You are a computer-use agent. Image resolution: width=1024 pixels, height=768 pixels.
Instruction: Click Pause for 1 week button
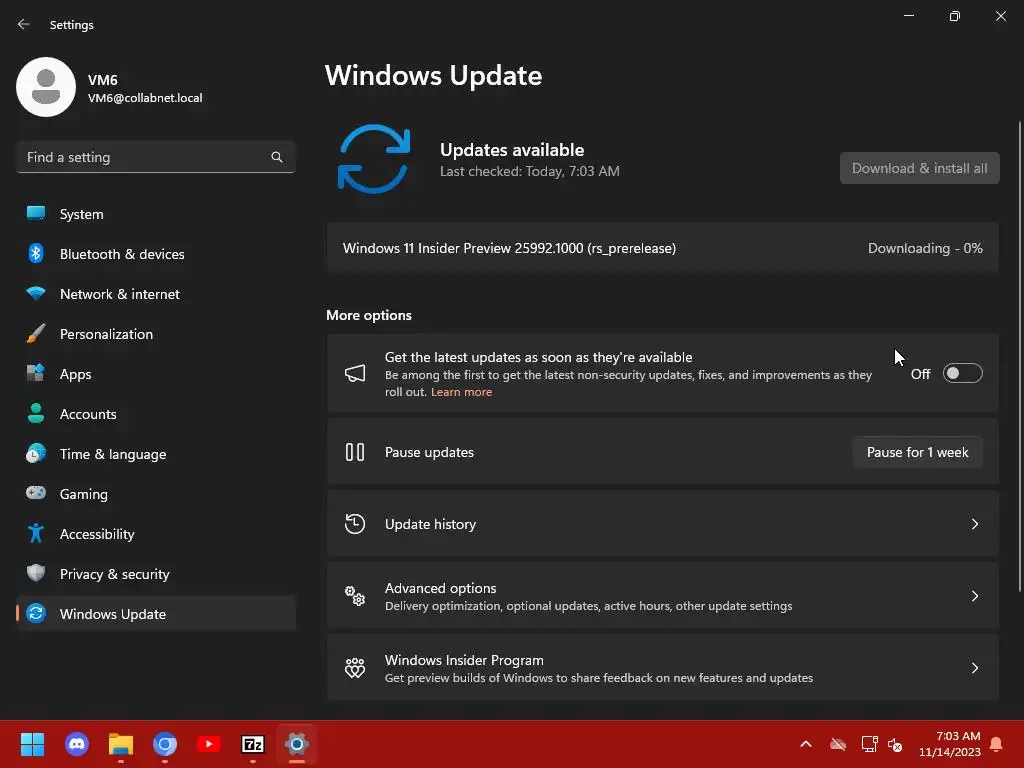click(918, 452)
